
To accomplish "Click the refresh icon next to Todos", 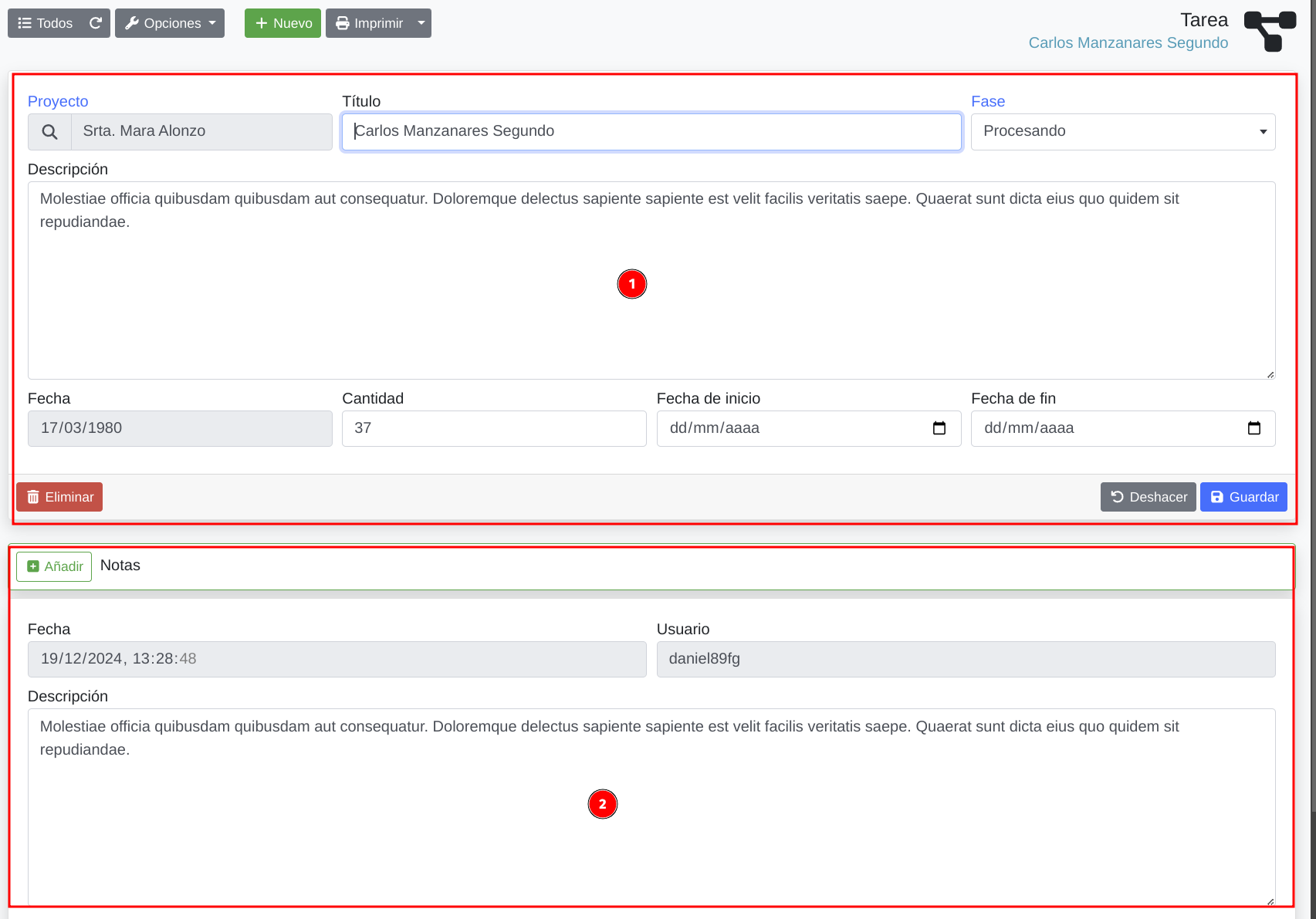I will click(x=96, y=23).
